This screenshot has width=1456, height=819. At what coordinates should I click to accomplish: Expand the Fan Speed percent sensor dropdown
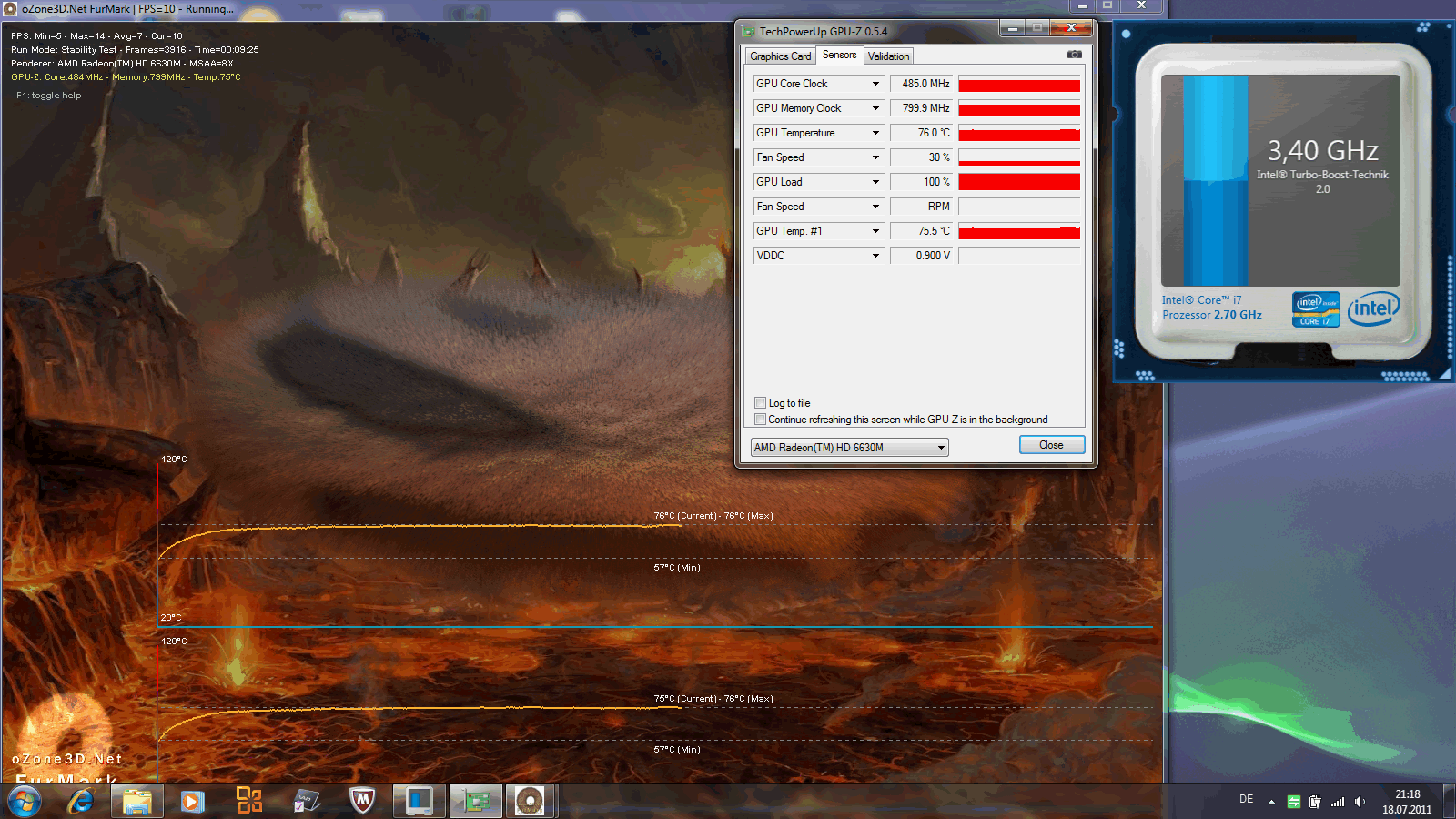point(875,157)
